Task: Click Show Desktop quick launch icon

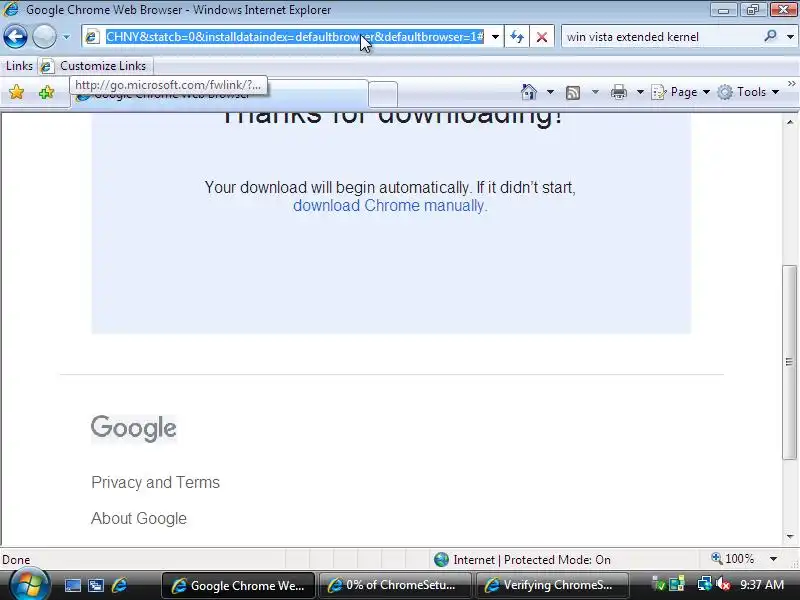Action: click(x=72, y=585)
